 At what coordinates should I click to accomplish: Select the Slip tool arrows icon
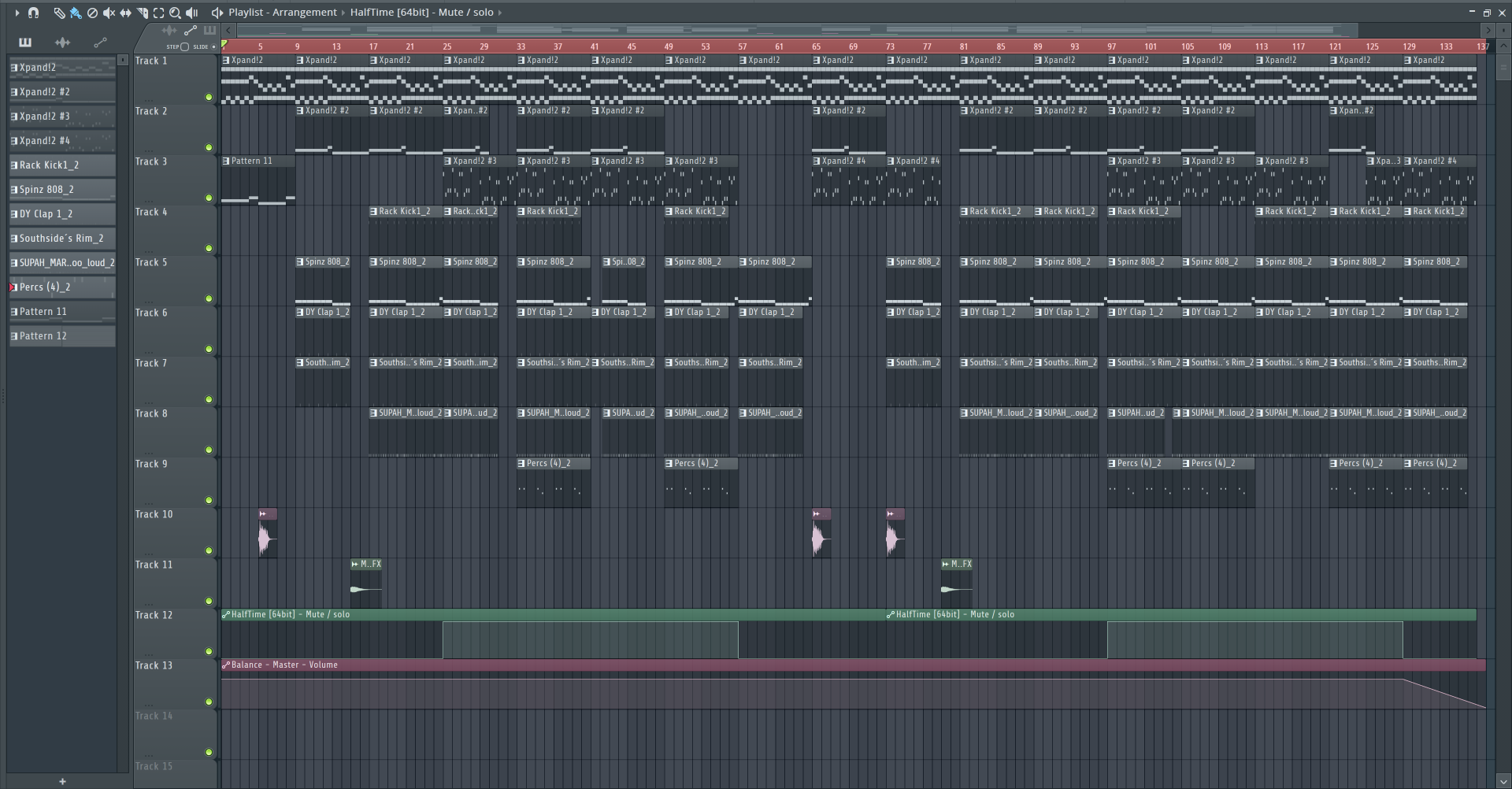[125, 13]
